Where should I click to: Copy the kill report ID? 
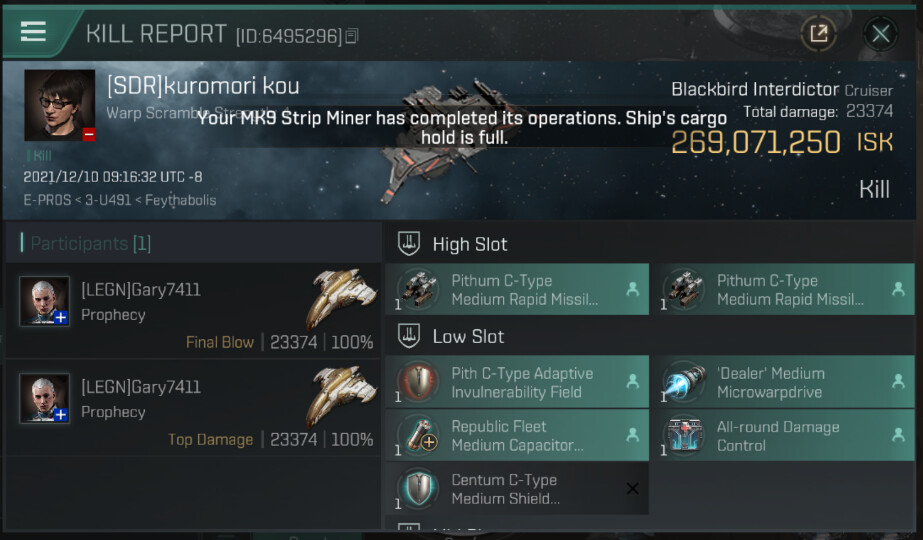[x=351, y=37]
